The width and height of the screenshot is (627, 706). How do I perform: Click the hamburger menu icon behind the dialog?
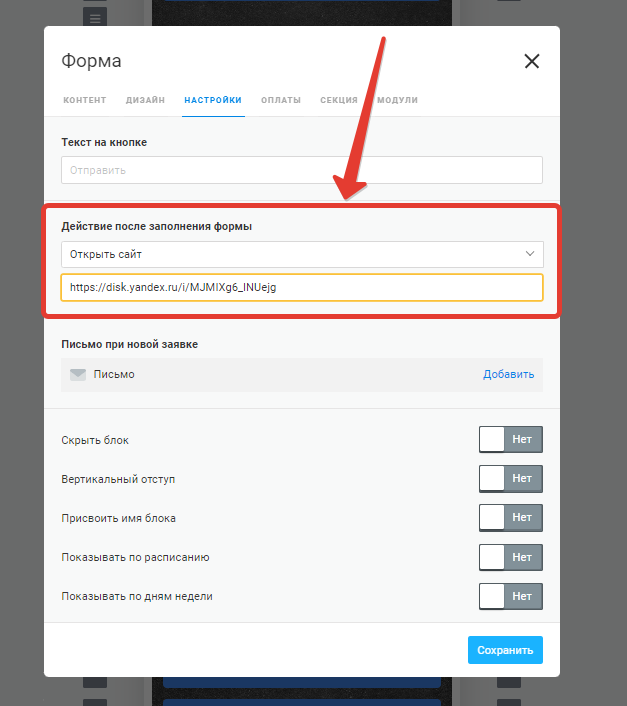pos(95,18)
